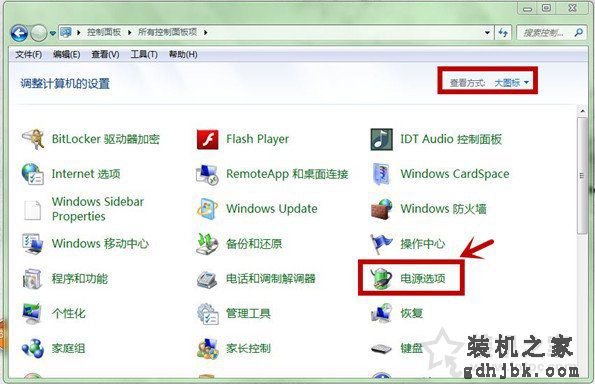The height and width of the screenshot is (384, 595).
Task: Open the 管理工具 text link
Action: click(248, 313)
